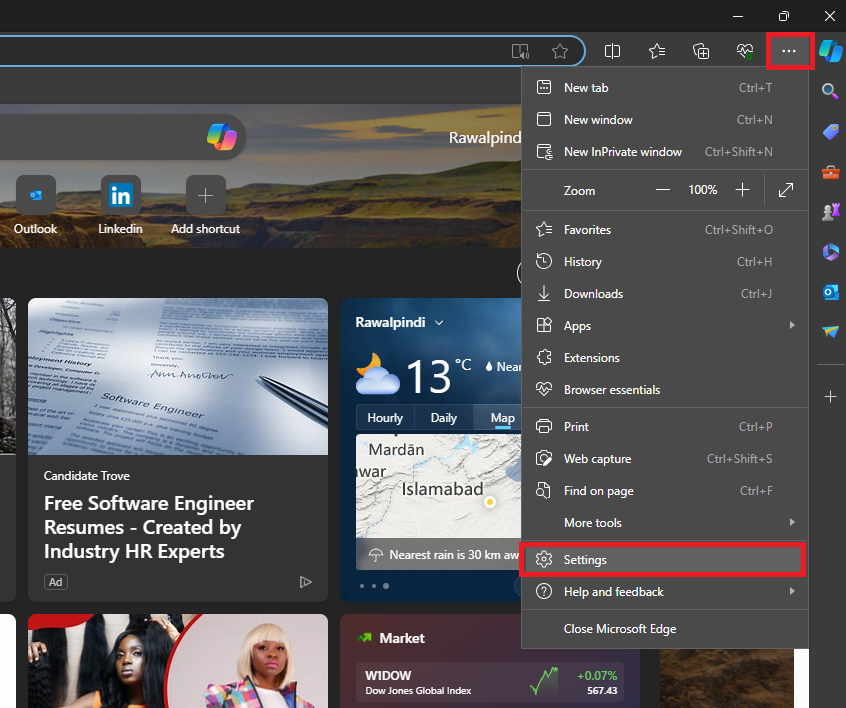846x708 pixels.
Task: Open Copilot from the right sidebar
Action: [x=830, y=51]
